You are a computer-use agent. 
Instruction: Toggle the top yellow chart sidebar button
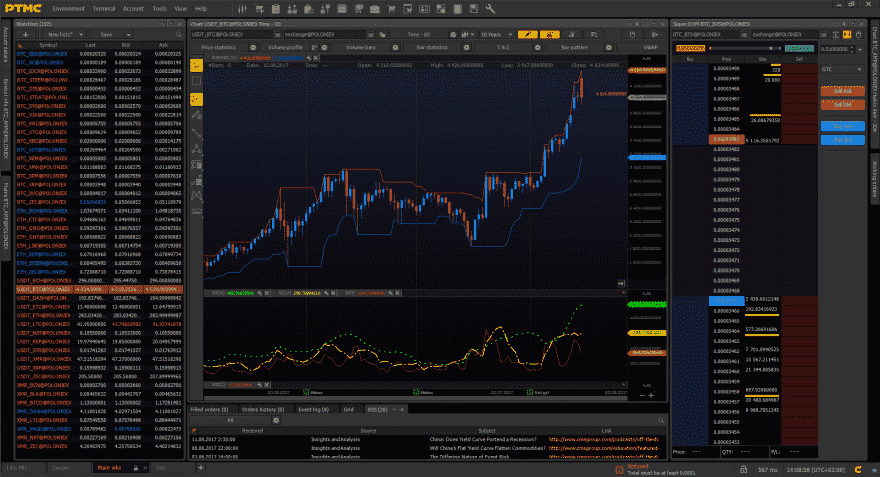coord(197,63)
